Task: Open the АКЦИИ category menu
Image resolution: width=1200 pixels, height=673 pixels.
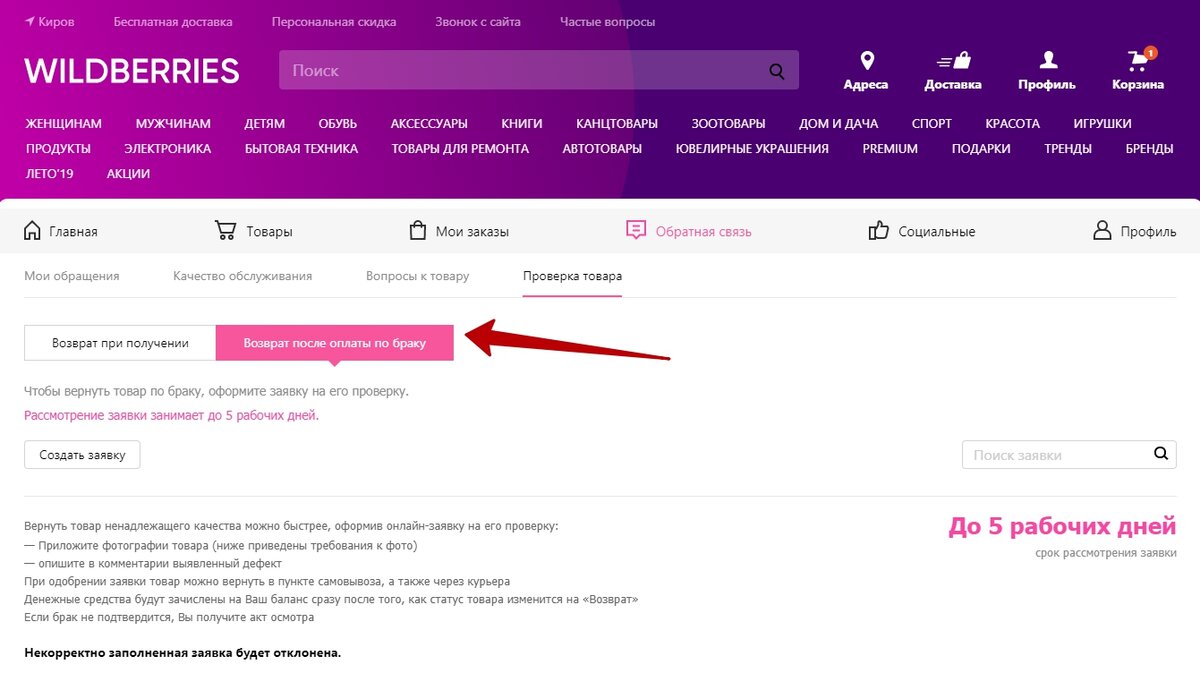Action: coord(128,174)
